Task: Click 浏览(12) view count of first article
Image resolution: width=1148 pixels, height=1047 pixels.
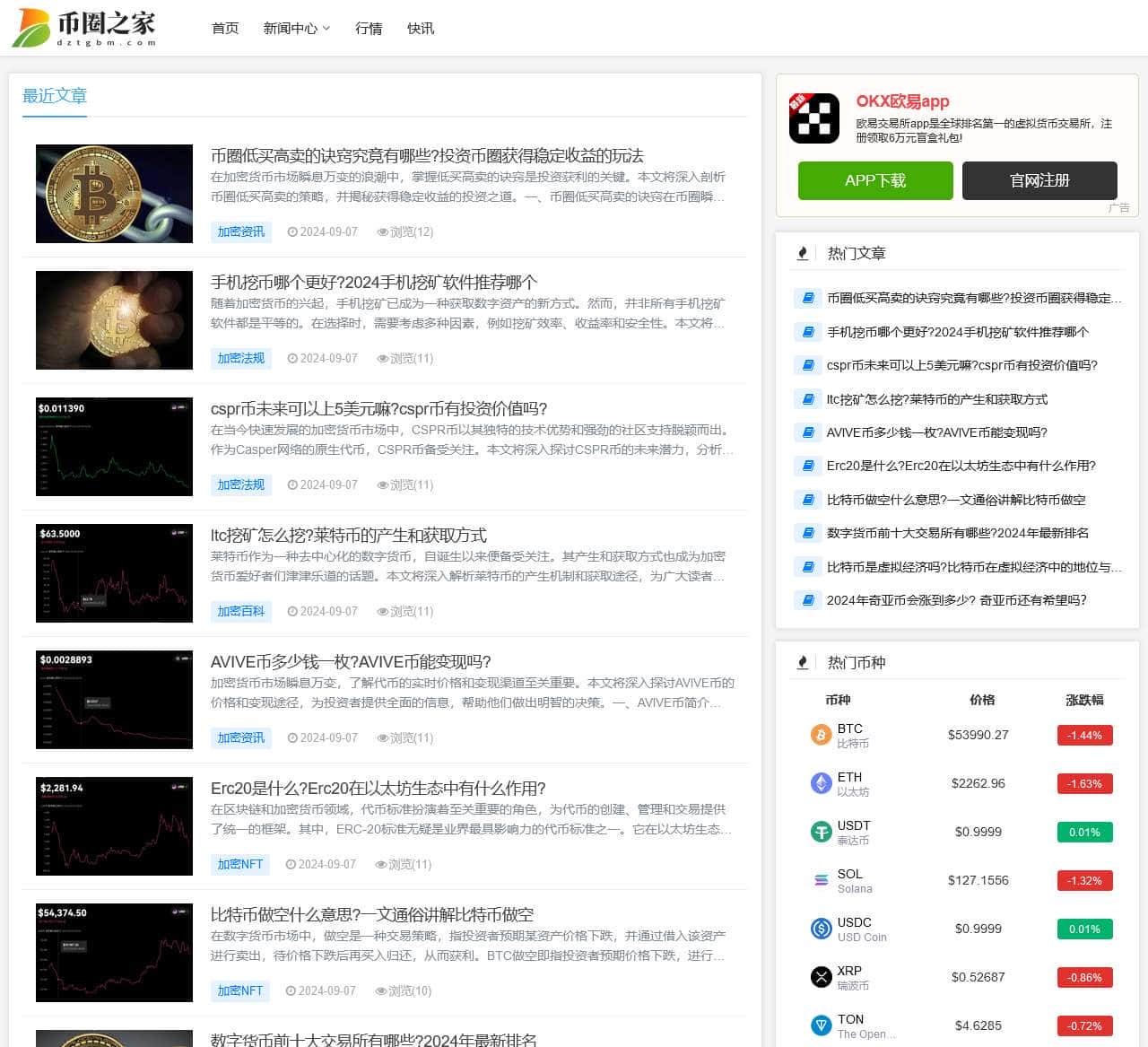Action: tap(405, 231)
